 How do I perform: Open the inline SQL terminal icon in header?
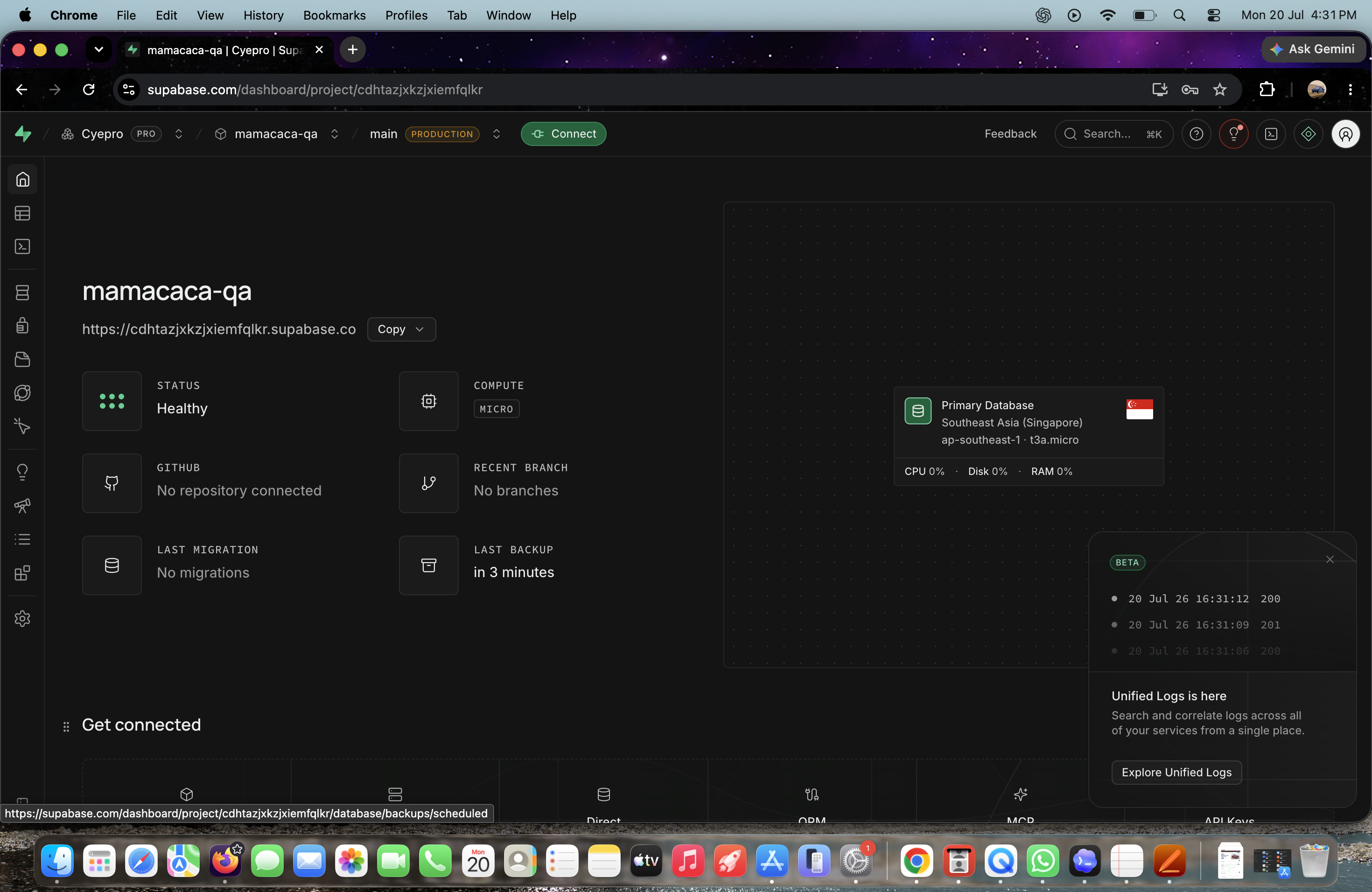(x=1271, y=134)
